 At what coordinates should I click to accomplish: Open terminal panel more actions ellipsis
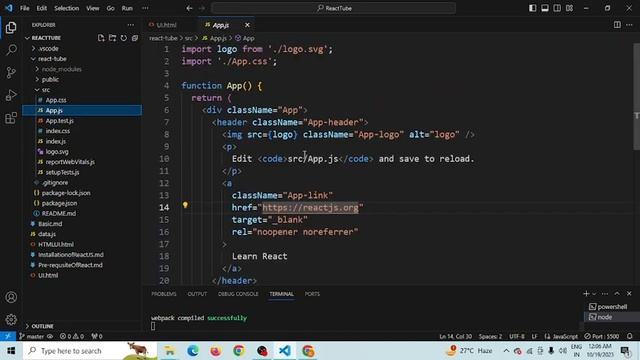coord(605,294)
